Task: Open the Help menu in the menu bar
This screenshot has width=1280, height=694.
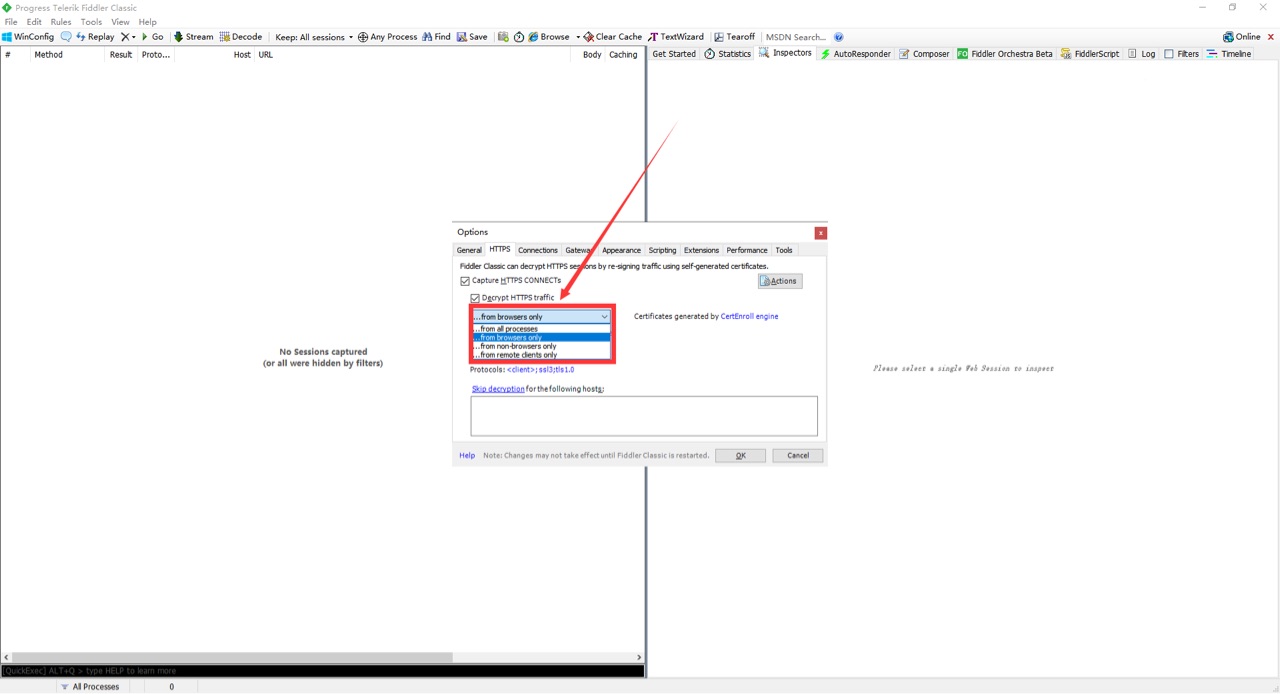Action: point(148,21)
